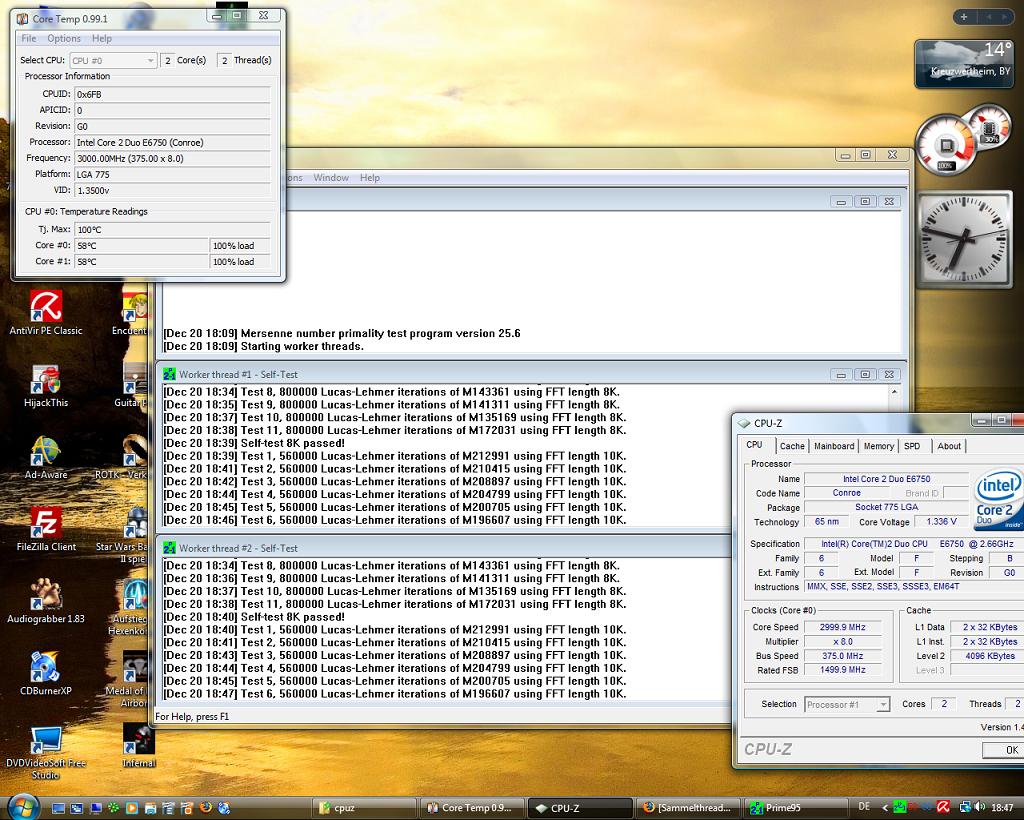Screen dimensions: 1024x820
Task: Click the Show Desktop quick launch icon
Action: click(x=58, y=808)
